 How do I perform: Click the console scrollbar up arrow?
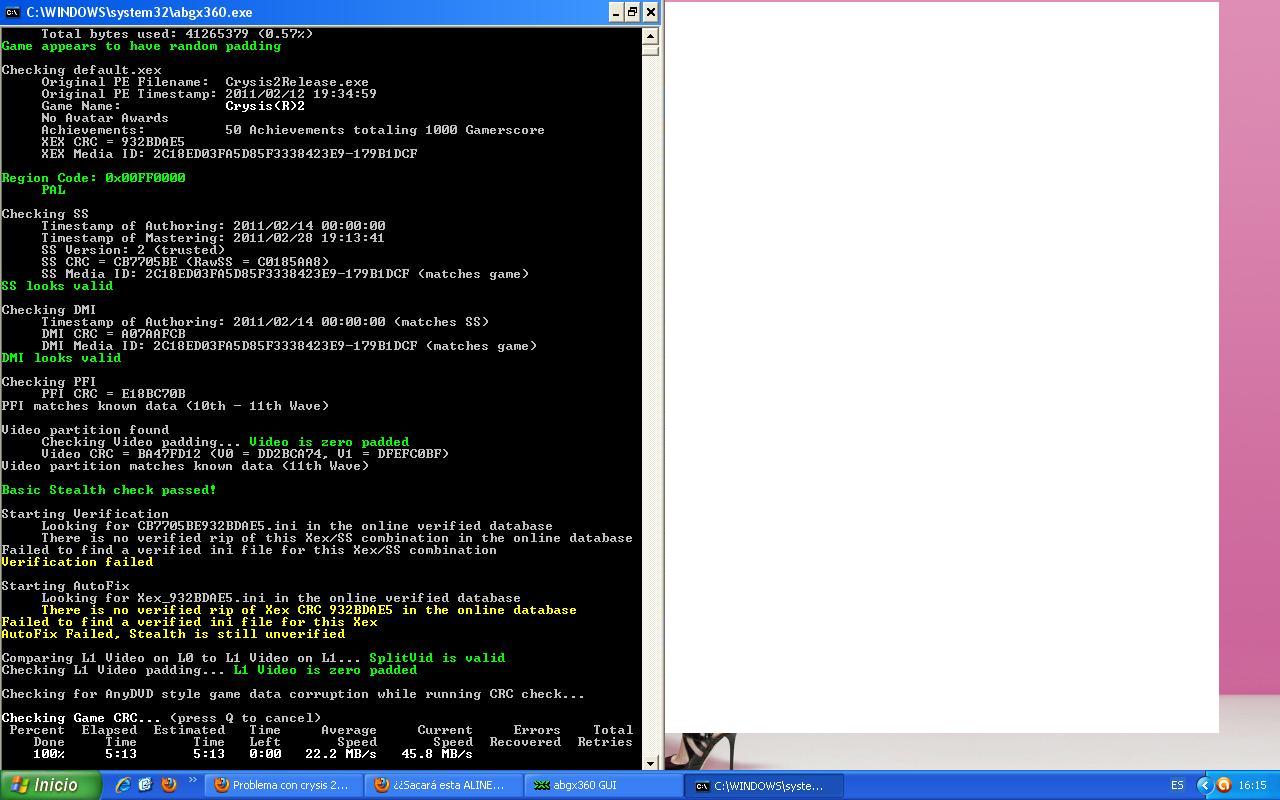coord(650,36)
